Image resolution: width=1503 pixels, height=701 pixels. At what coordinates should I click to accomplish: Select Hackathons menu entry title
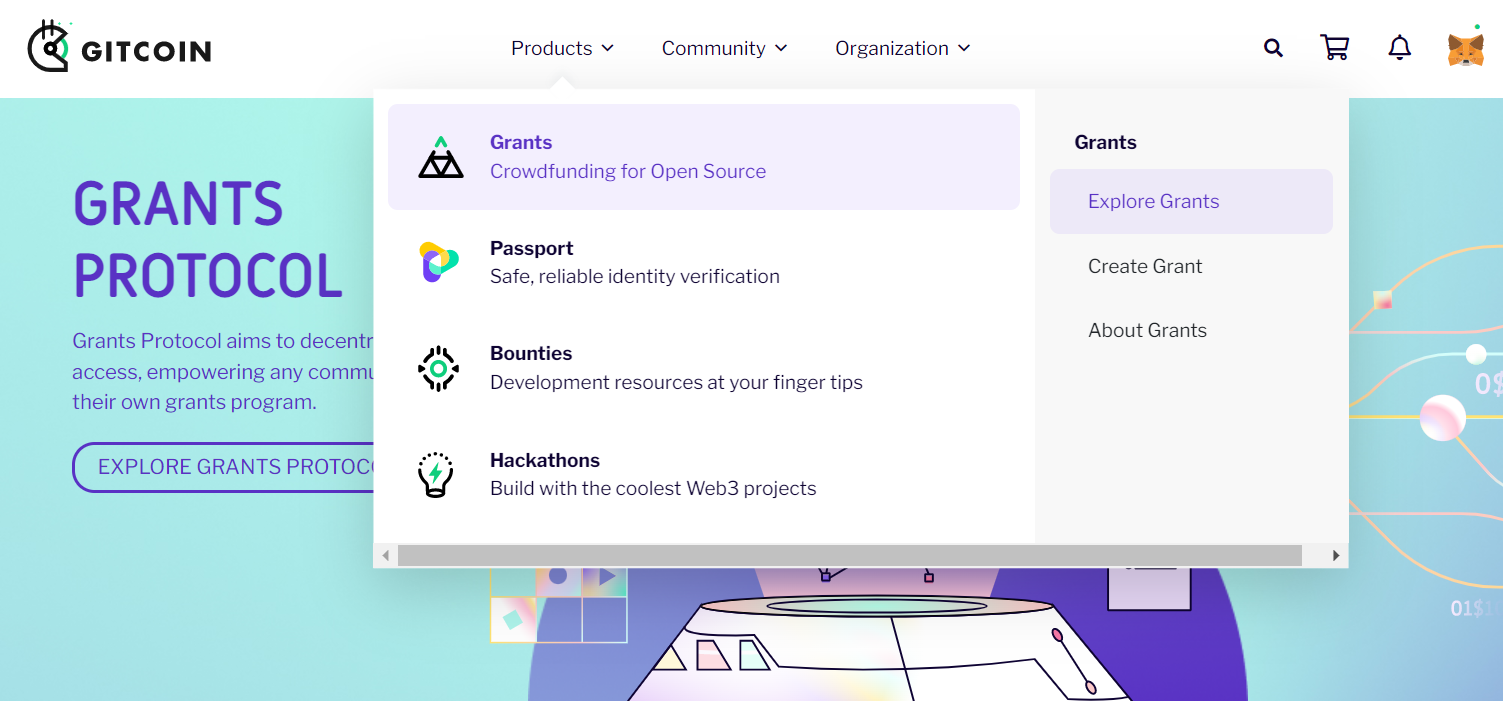coord(544,460)
